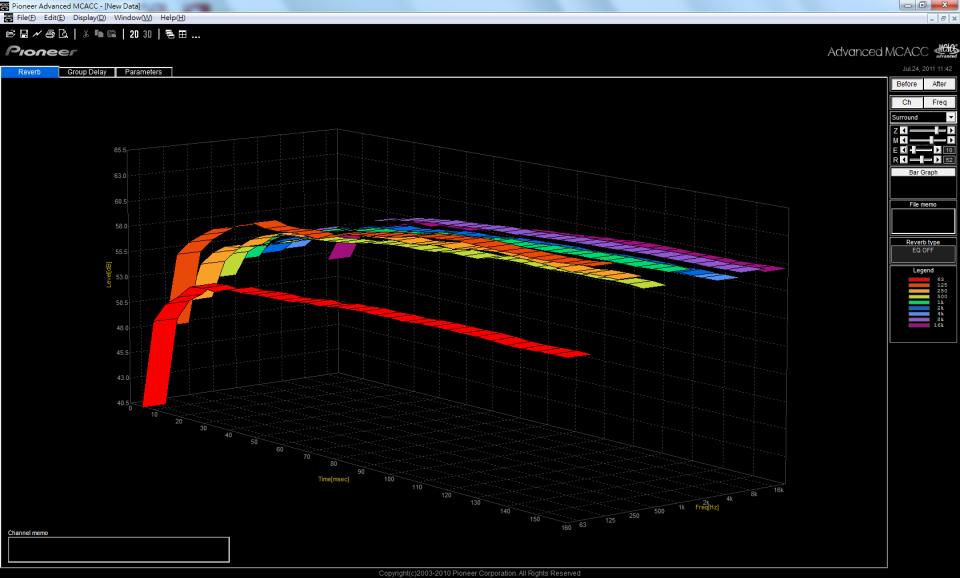Viewport: 960px width, 578px height.
Task: Toggle the After measurement view
Action: (x=939, y=84)
